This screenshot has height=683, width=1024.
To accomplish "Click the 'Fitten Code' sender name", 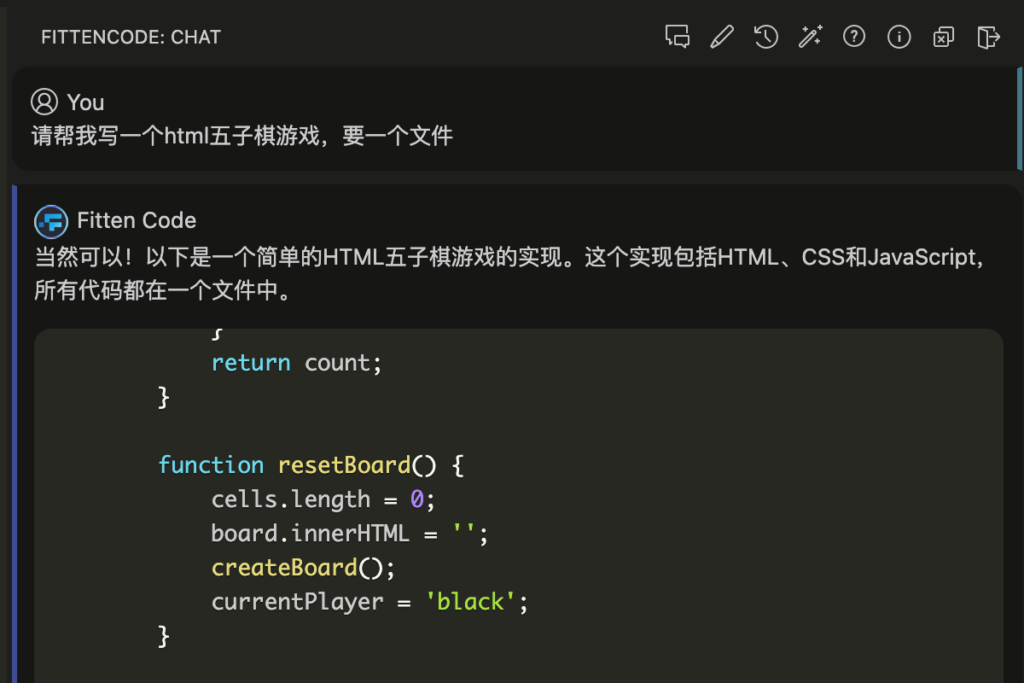I will [x=136, y=221].
